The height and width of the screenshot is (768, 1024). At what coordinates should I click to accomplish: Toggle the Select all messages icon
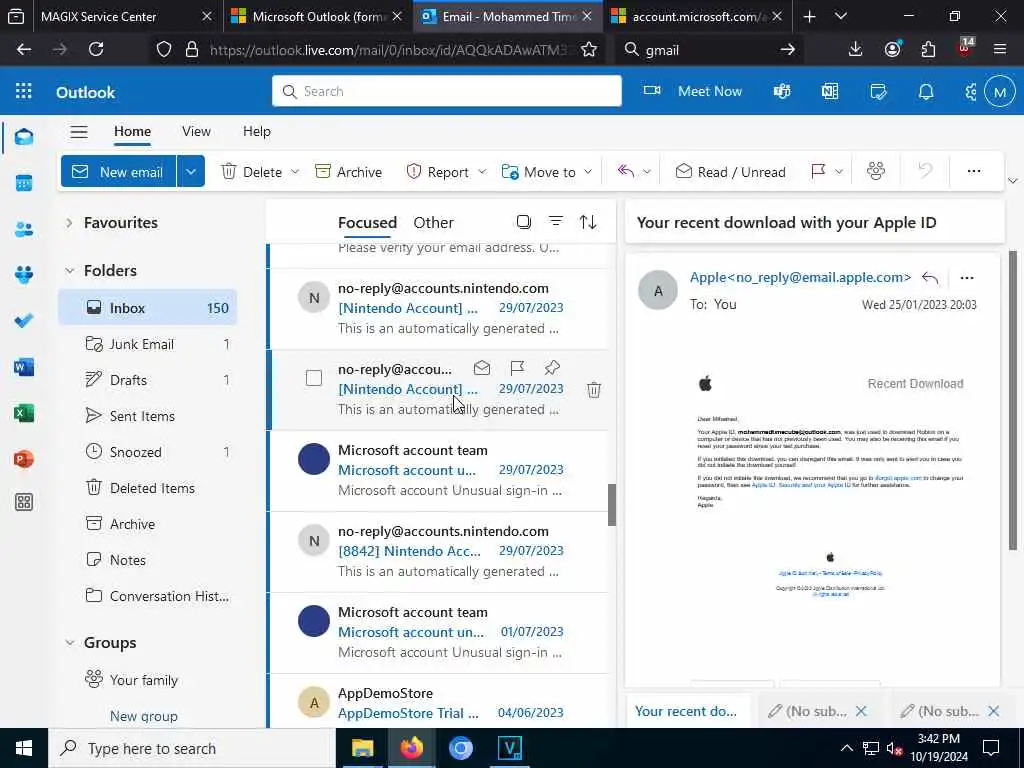pos(524,222)
